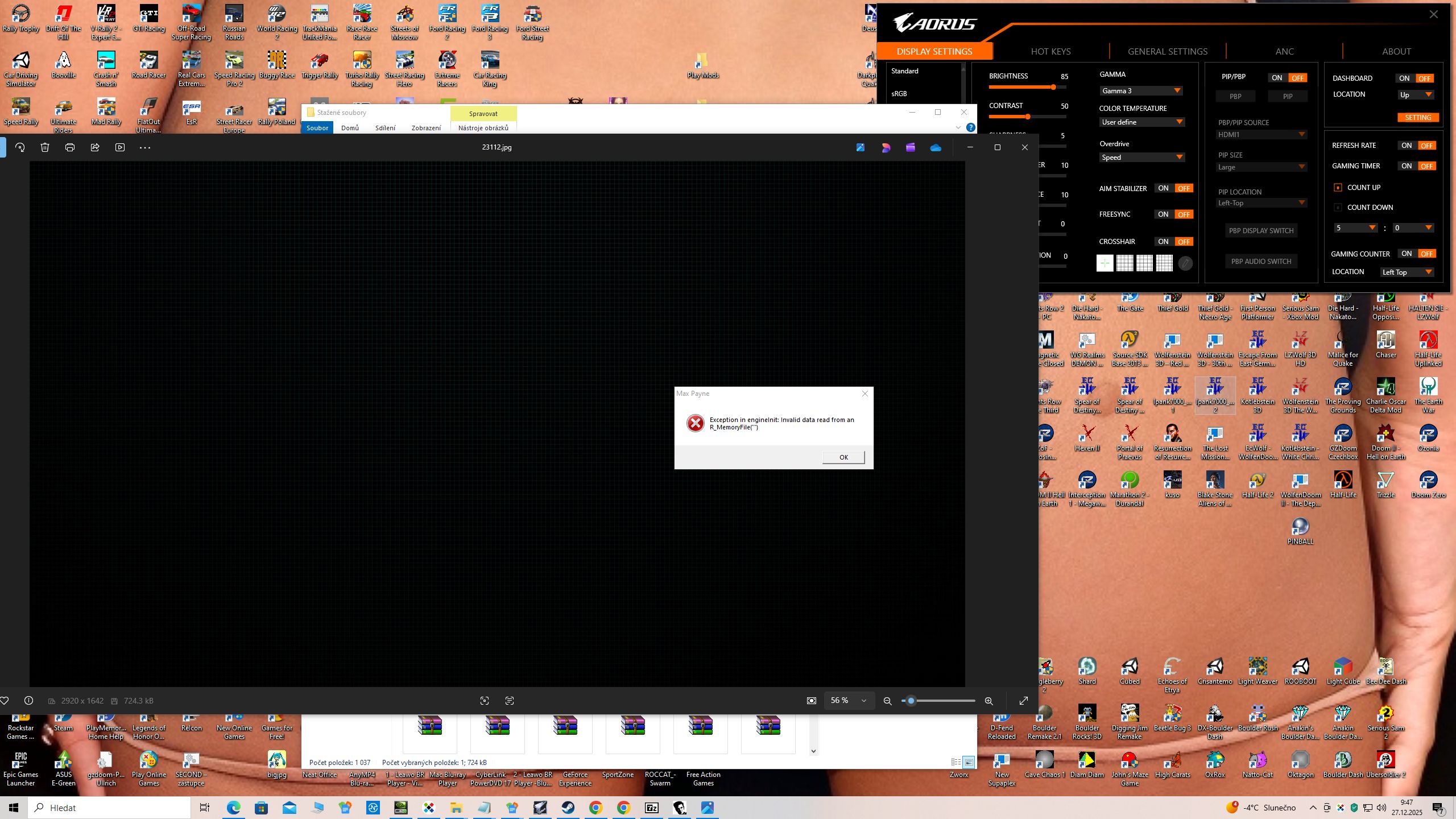
Task: Click the zoom in magnifier icon
Action: pos(989,701)
